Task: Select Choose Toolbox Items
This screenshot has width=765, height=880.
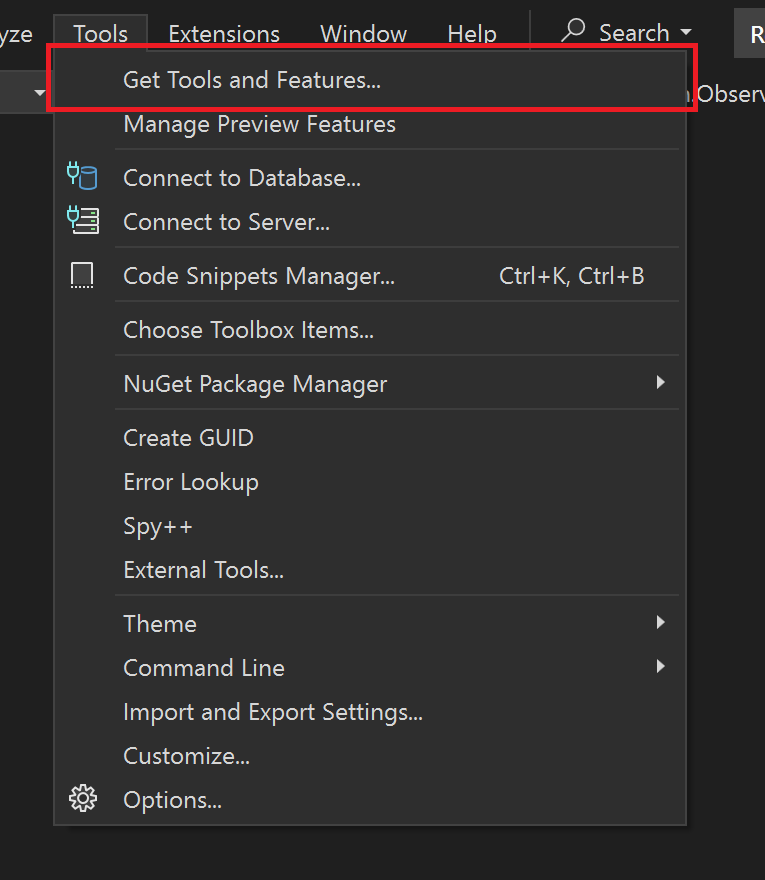Action: click(370, 330)
